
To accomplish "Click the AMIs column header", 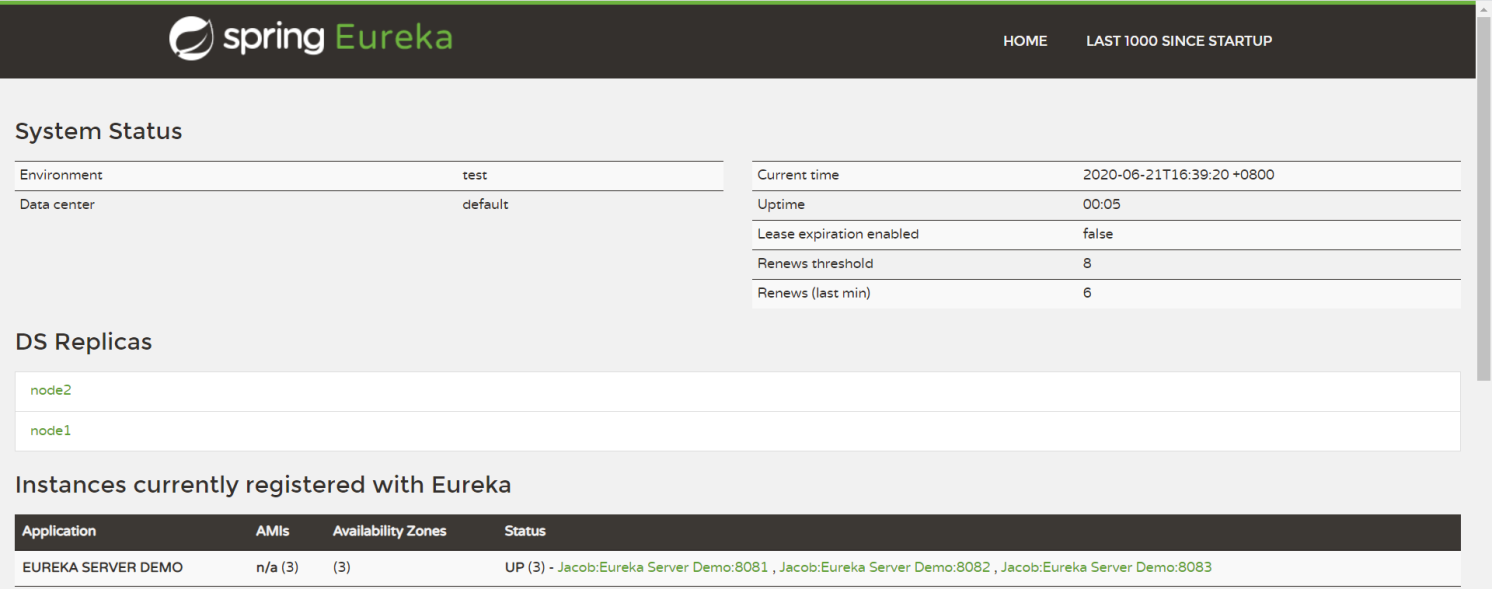I will pos(272,531).
